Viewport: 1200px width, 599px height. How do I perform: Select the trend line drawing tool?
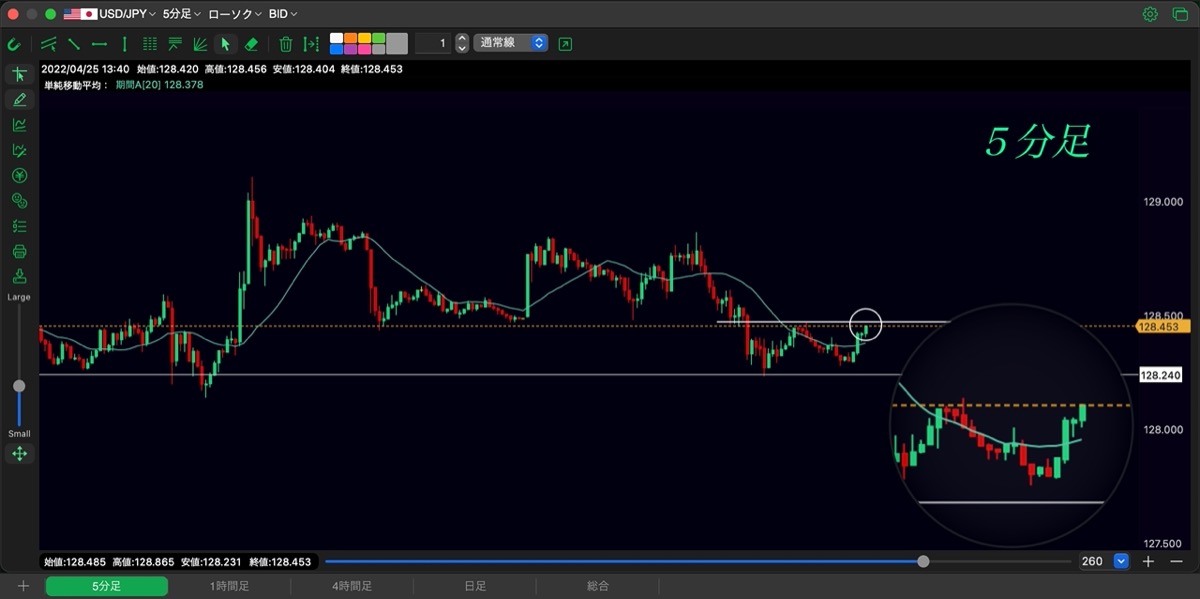click(x=74, y=44)
